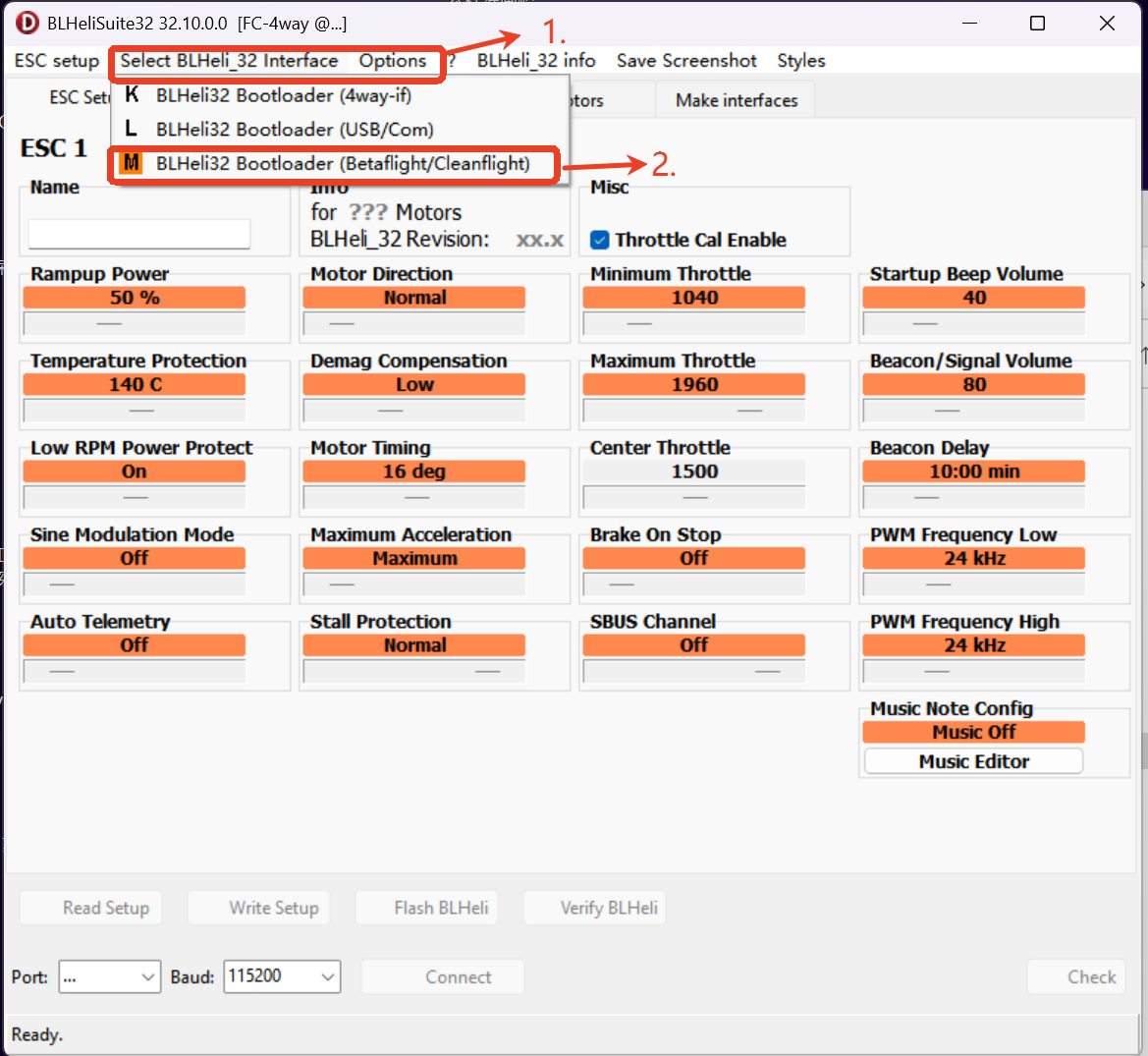Select the K icon for the 4way-if bootloader
Image resolution: width=1148 pixels, height=1056 pixels.
click(x=132, y=94)
